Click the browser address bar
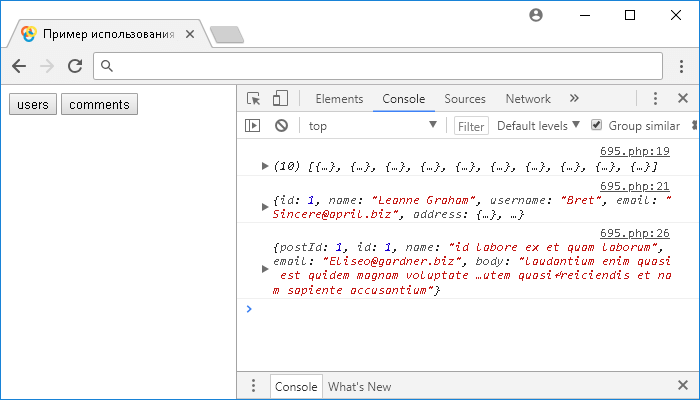This screenshot has width=700, height=400. point(378,66)
